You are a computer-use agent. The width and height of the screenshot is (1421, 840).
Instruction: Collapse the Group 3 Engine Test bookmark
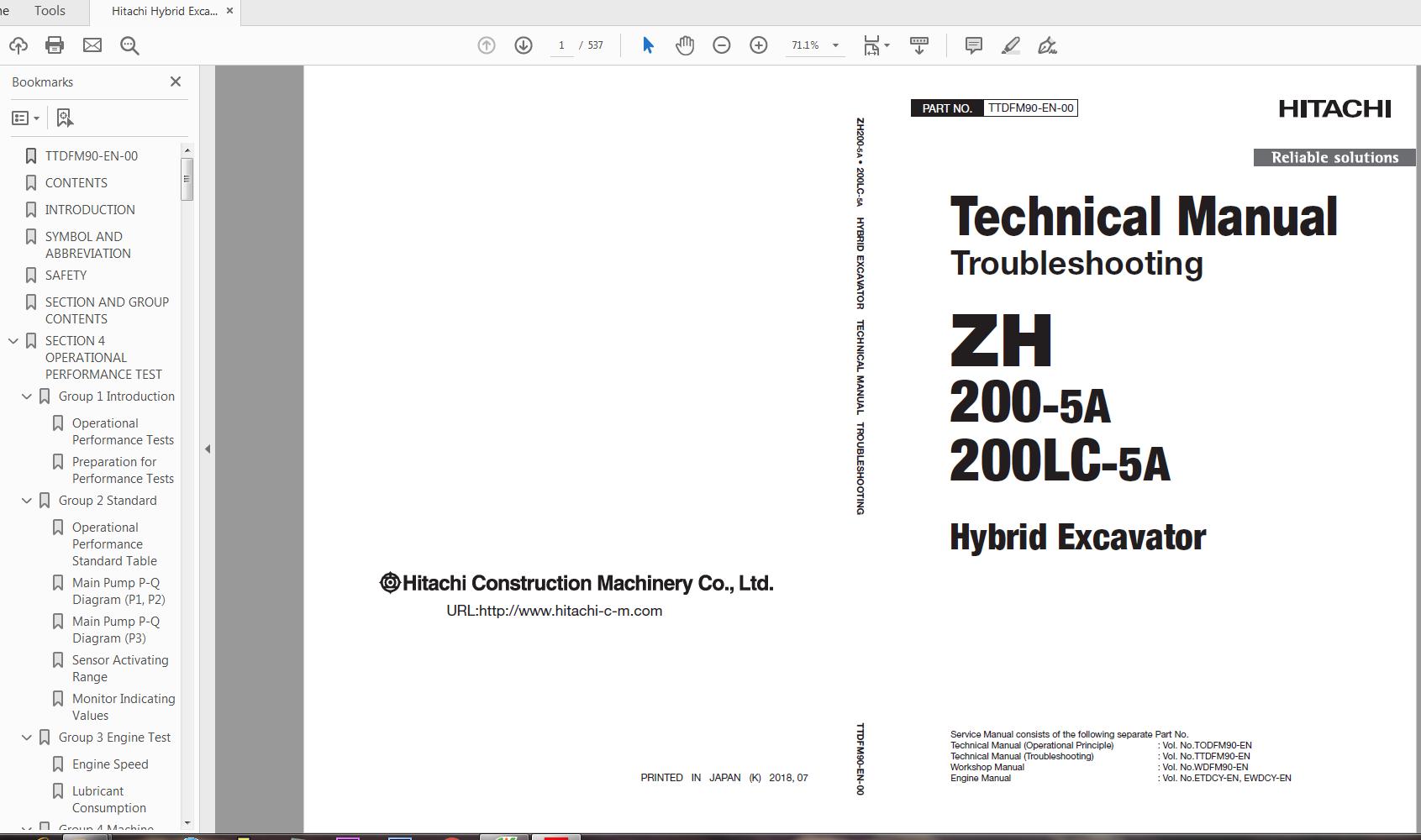coord(27,738)
